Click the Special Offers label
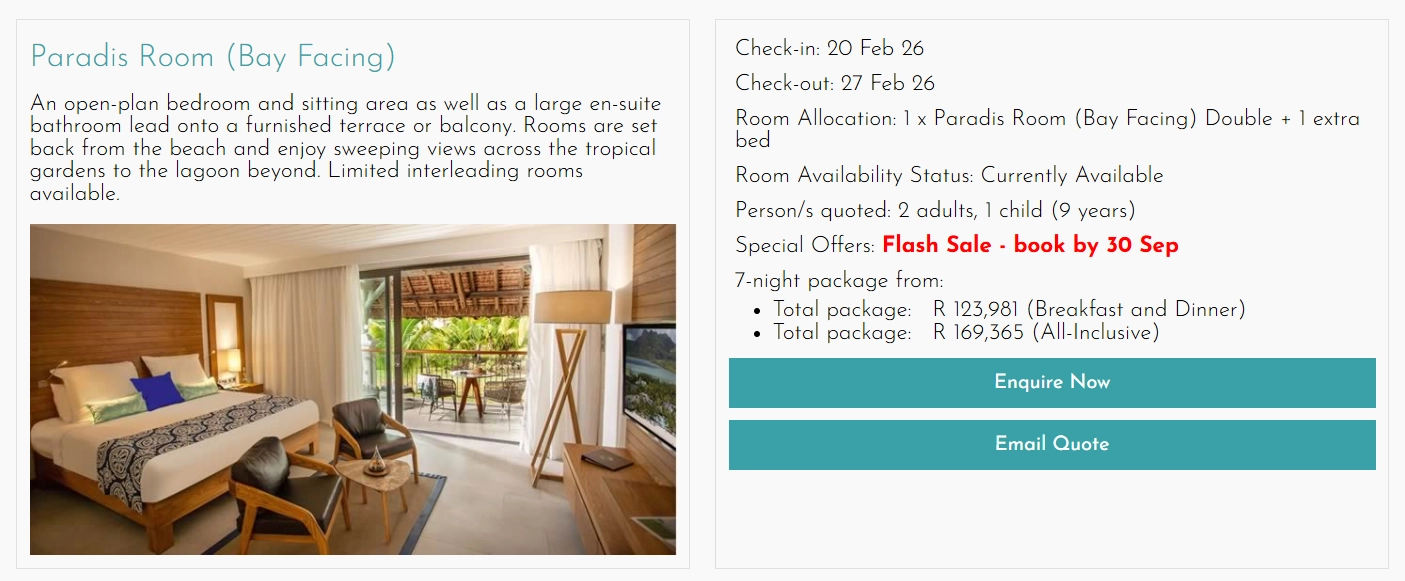1405x581 pixels. (800, 245)
